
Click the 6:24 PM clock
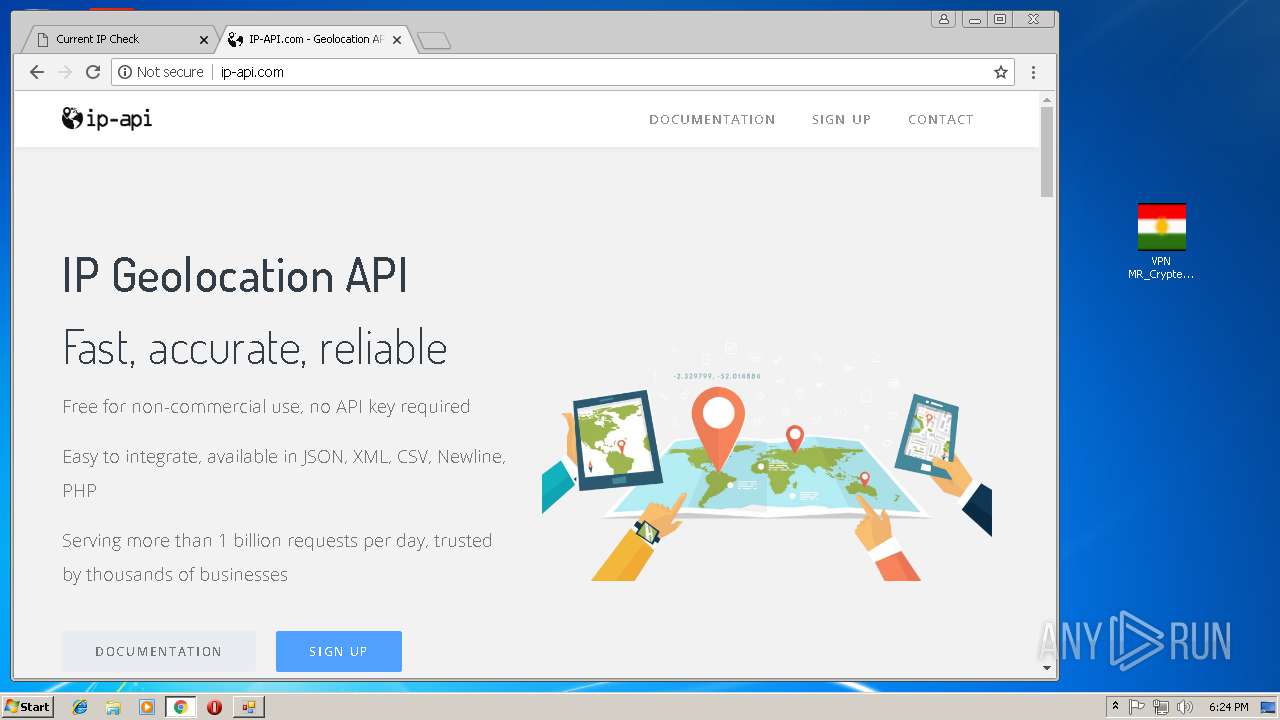click(x=1228, y=707)
